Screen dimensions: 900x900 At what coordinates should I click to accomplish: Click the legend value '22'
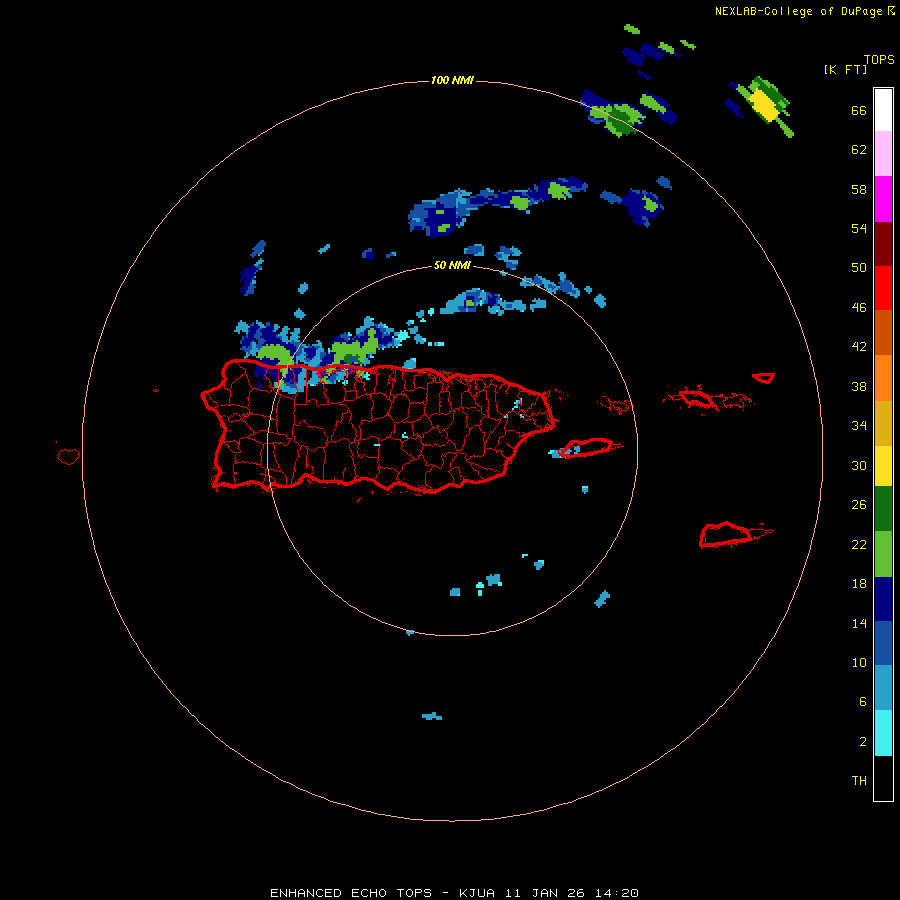[859, 544]
